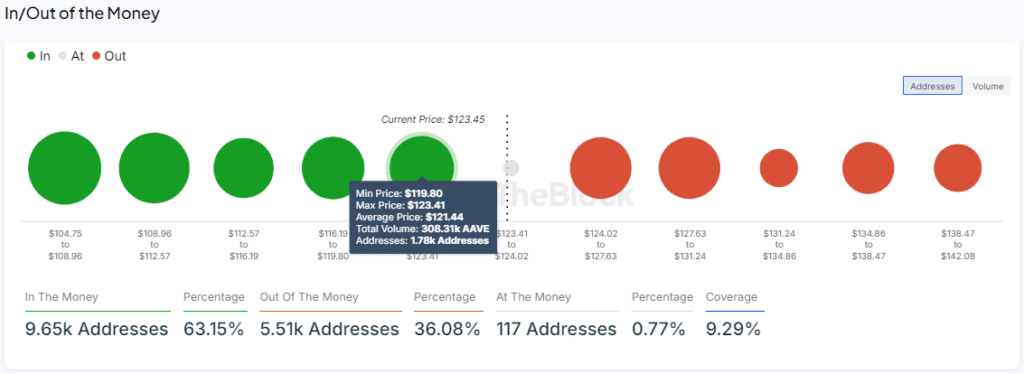The width and height of the screenshot is (1024, 374).
Task: Click the red bubble for $124.02 to $127.63
Action: coord(600,168)
